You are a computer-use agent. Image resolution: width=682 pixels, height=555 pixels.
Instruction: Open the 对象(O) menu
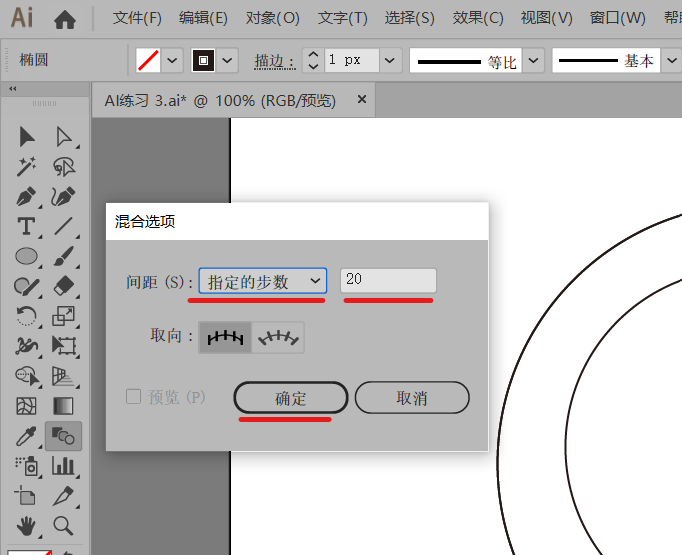(x=273, y=18)
